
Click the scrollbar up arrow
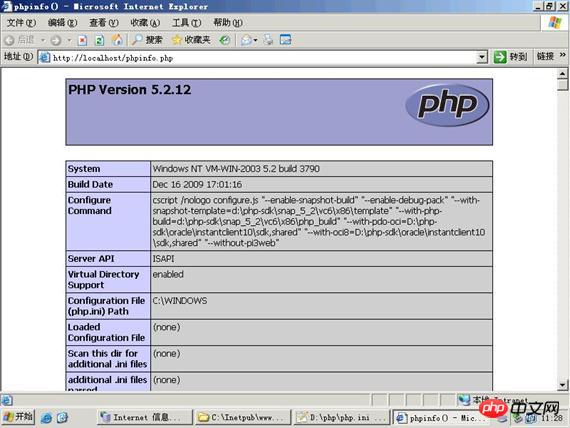[x=562, y=73]
